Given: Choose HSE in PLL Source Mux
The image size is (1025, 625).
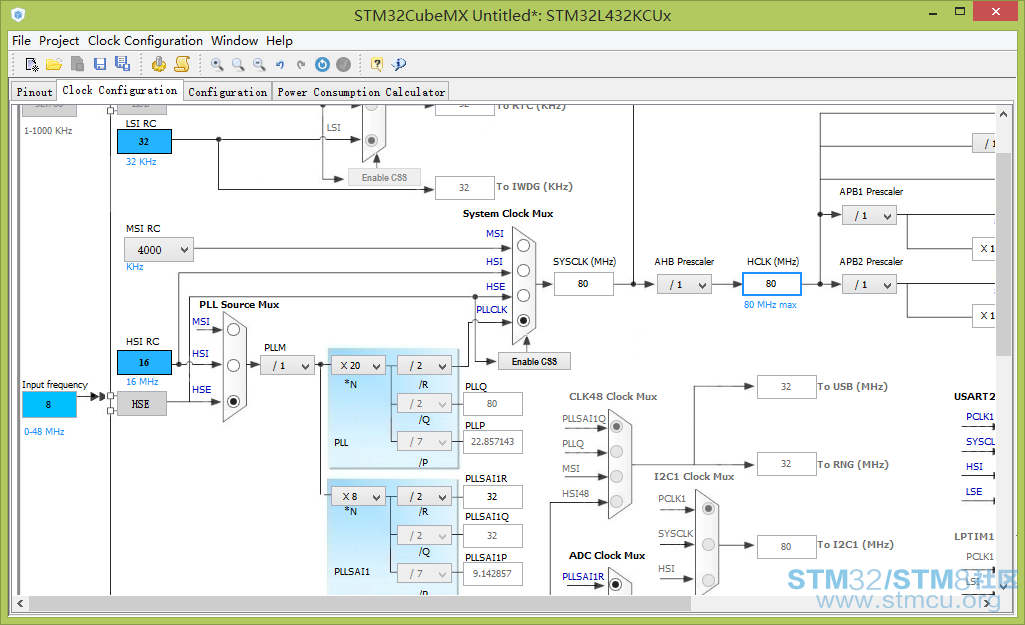Looking at the screenshot, I should [x=233, y=401].
